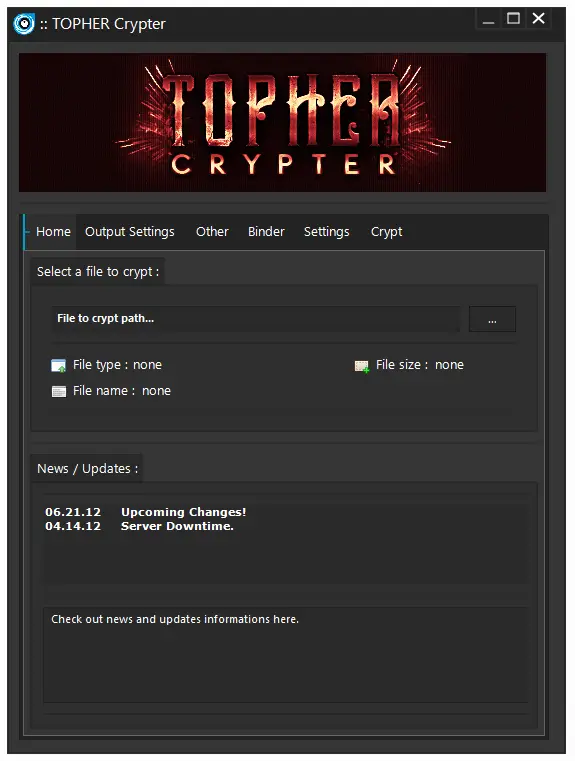The height and width of the screenshot is (761, 575).
Task: Maximize the TOPHER Crypter window
Action: (513, 19)
